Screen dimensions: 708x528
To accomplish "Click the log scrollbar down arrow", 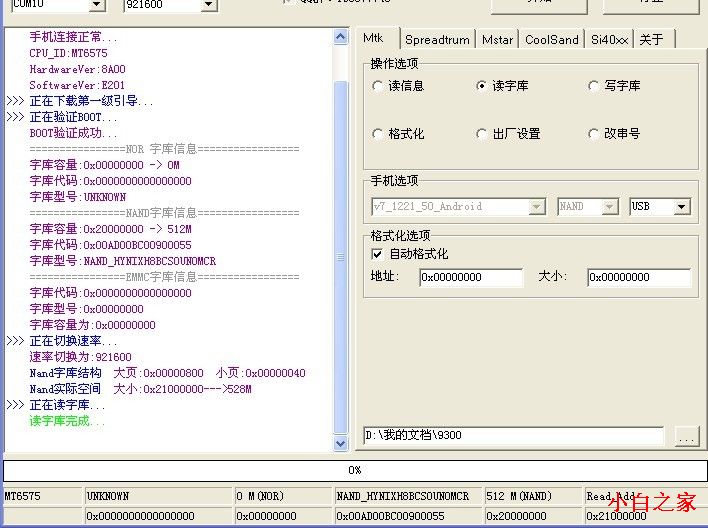I will pos(341,444).
